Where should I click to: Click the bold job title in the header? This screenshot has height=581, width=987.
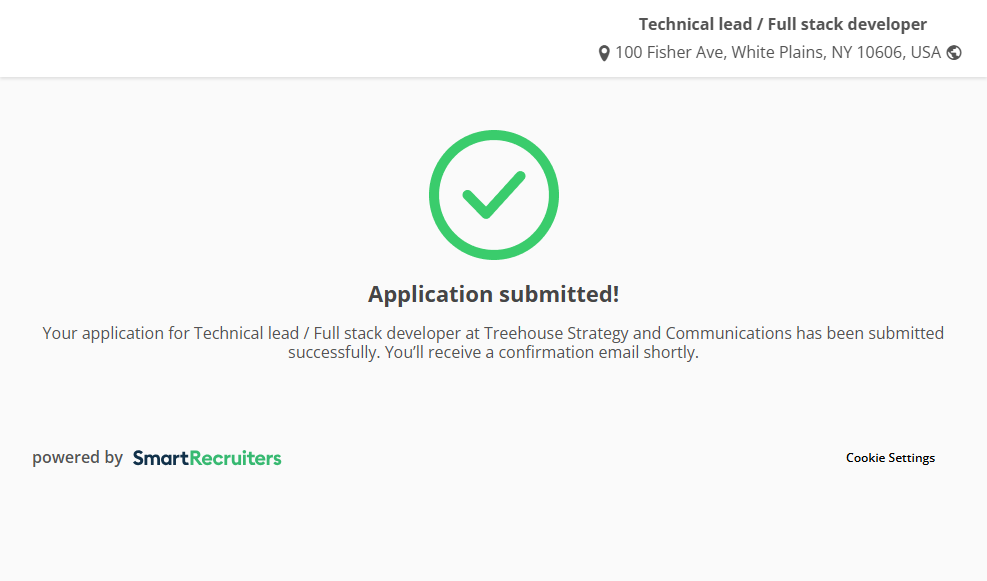click(782, 24)
